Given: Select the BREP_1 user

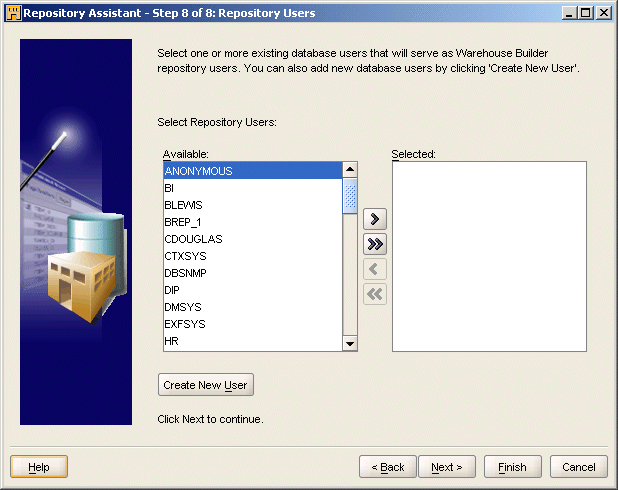Looking at the screenshot, I should 253,222.
